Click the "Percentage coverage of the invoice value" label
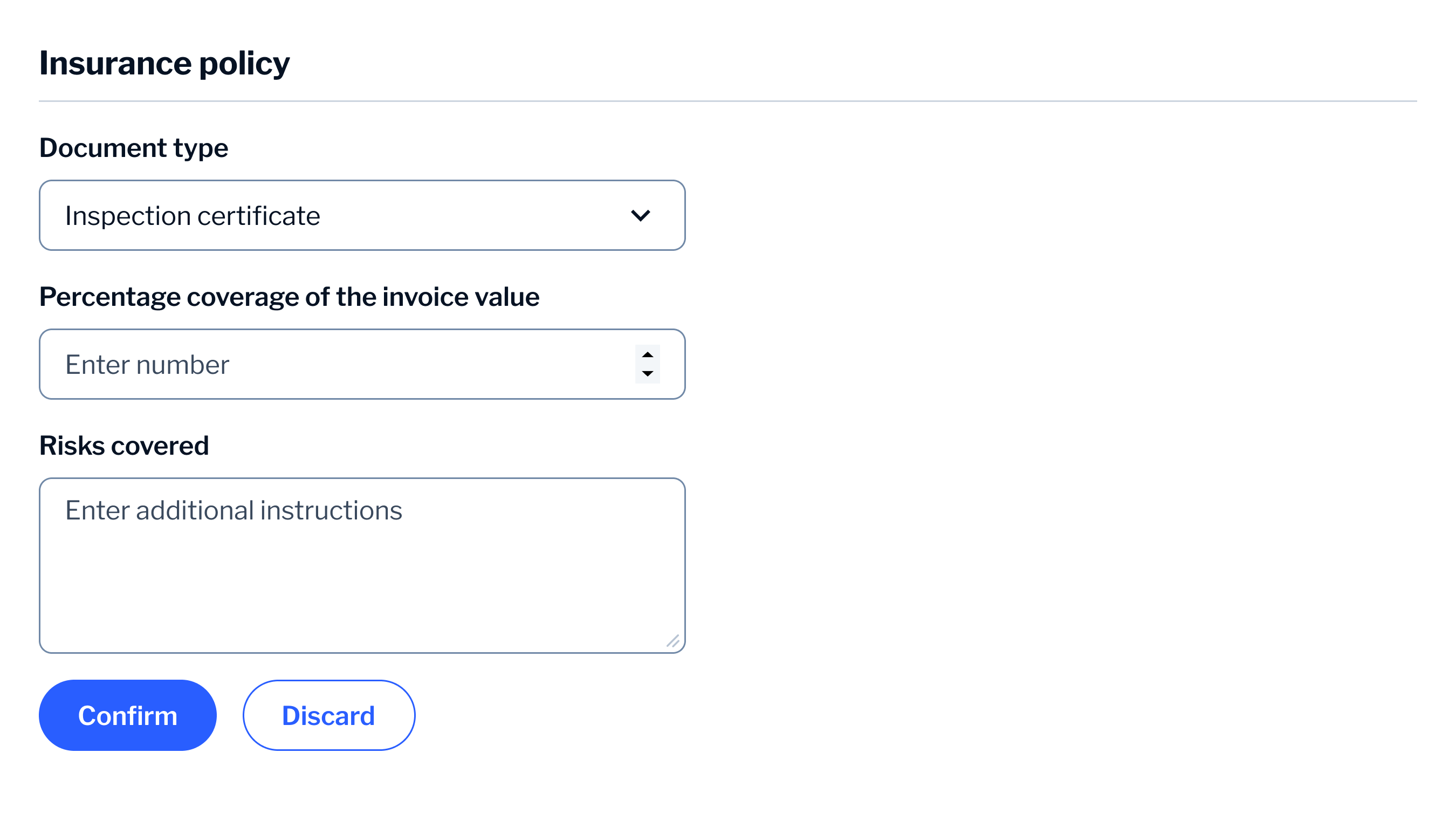The width and height of the screenshot is (1456, 814). (289, 297)
